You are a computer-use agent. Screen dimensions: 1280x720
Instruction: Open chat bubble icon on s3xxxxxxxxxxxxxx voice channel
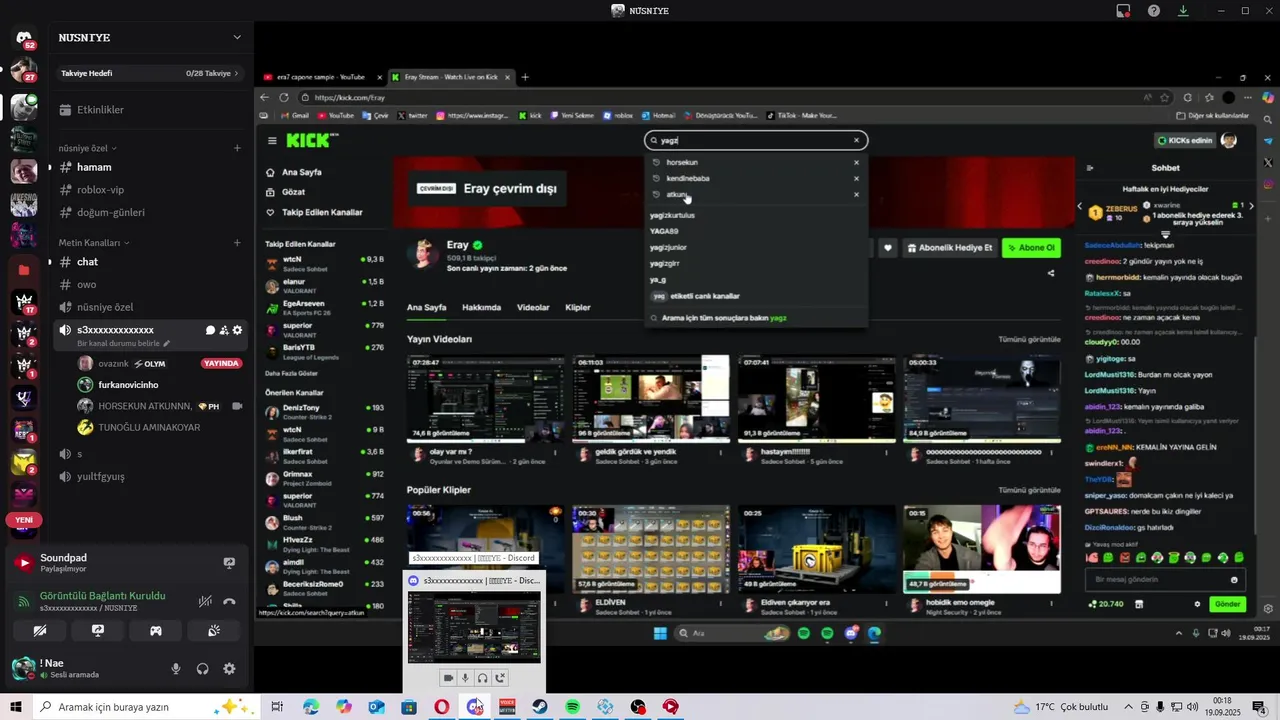click(210, 330)
